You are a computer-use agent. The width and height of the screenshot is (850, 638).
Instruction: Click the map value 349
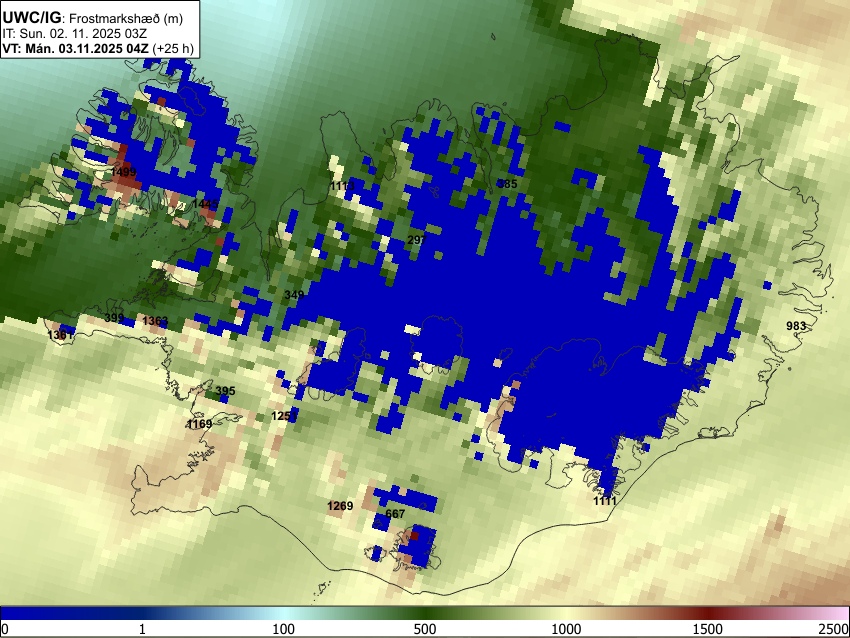coord(294,295)
